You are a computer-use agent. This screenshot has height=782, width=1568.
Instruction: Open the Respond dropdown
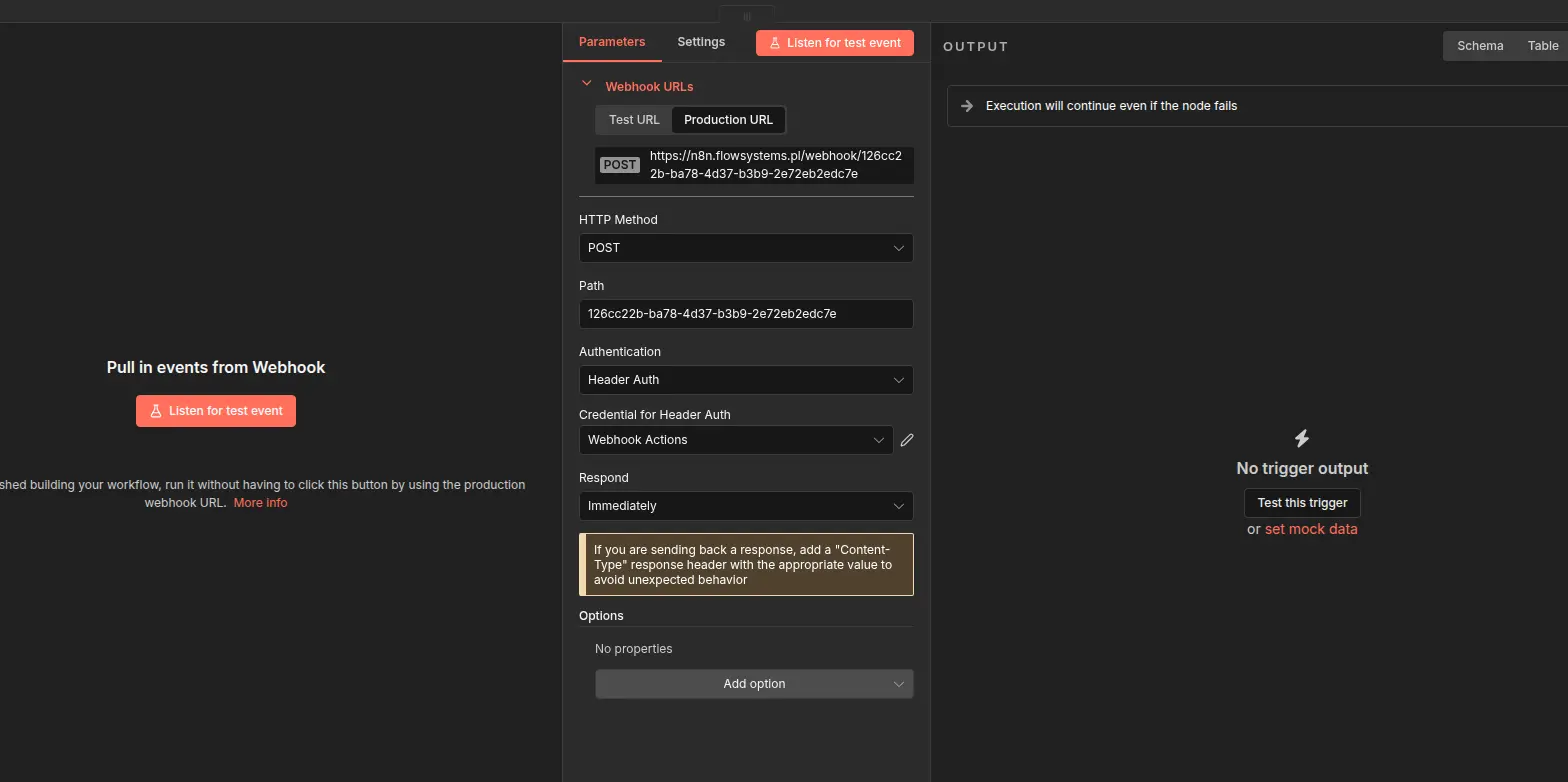coord(746,506)
